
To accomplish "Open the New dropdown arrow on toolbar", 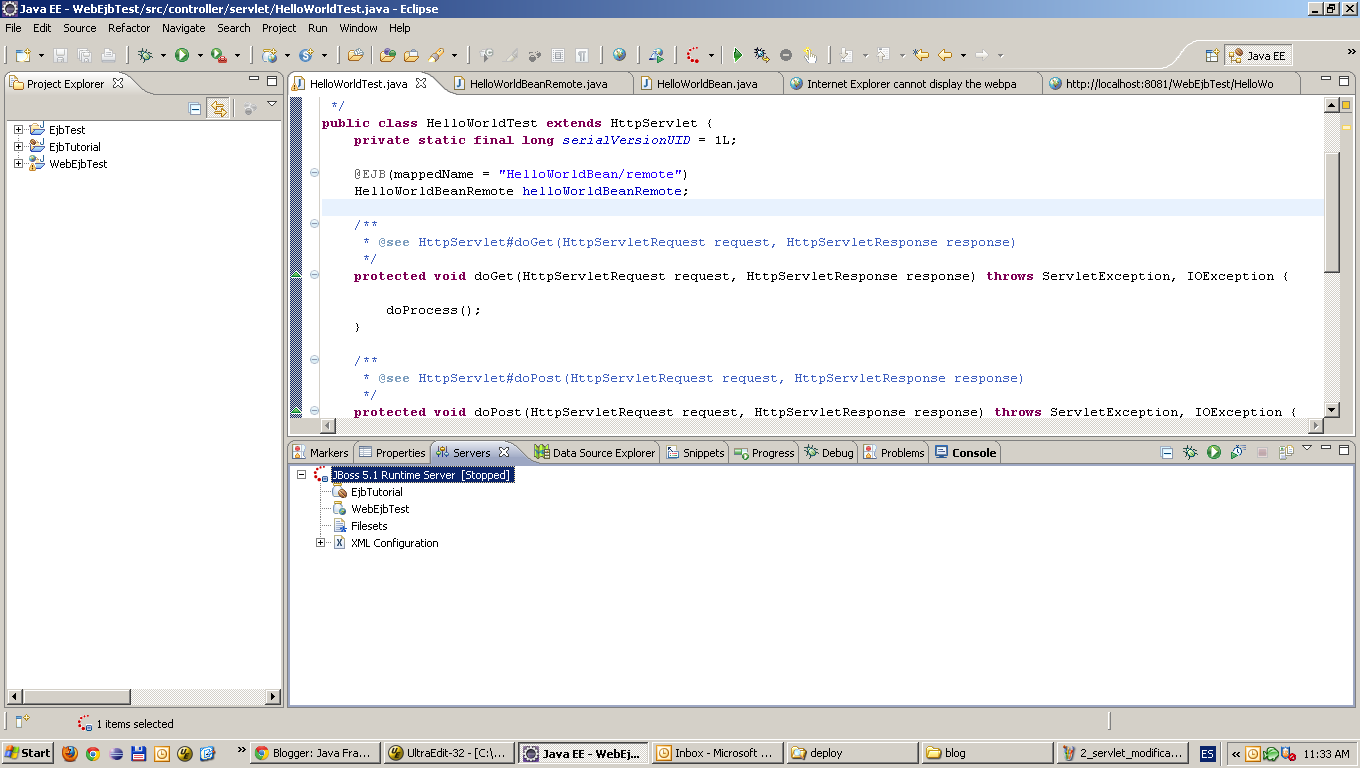I will tap(39, 57).
